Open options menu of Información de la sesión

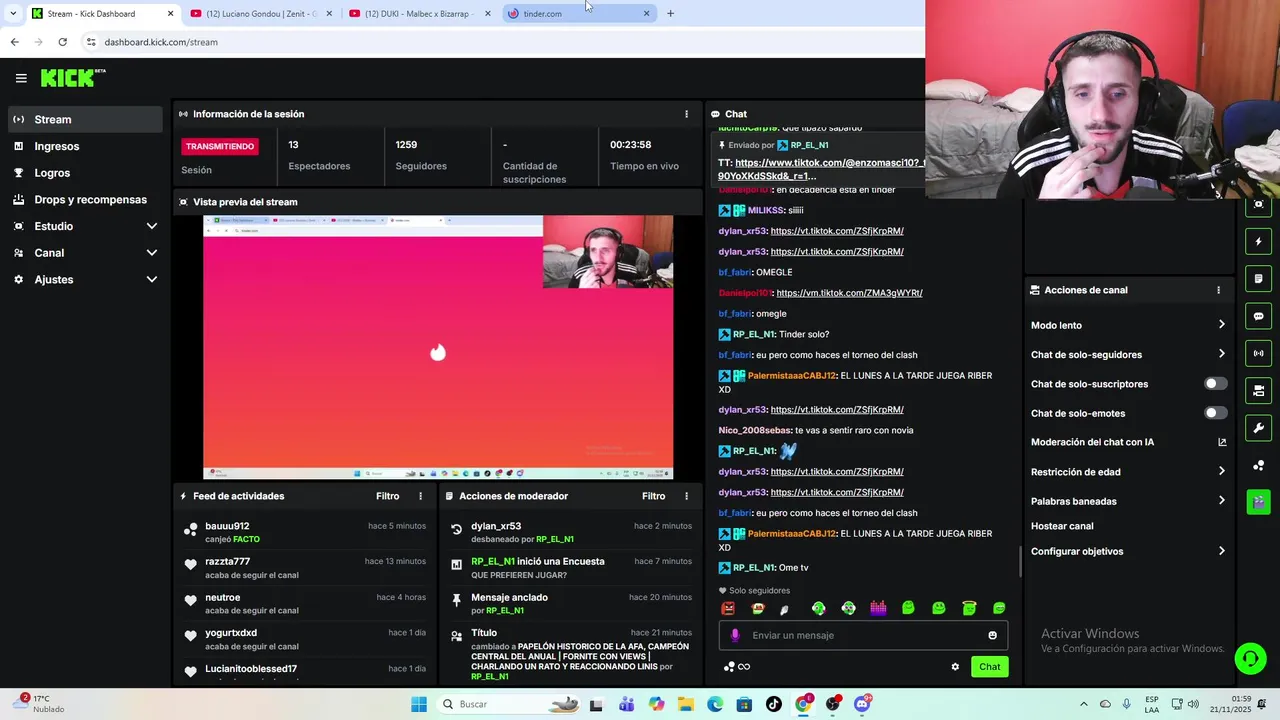(686, 114)
